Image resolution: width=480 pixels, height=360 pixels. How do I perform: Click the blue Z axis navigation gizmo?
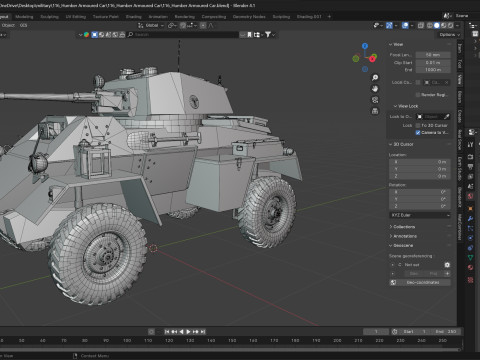(x=365, y=46)
